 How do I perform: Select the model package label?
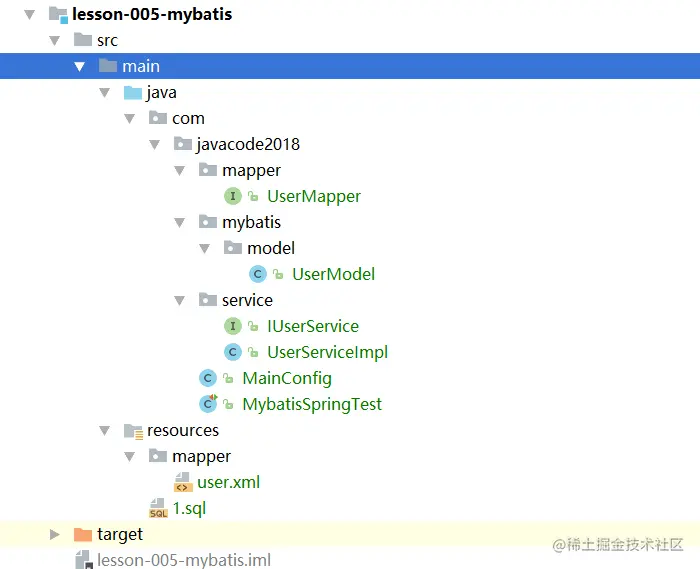[271, 248]
